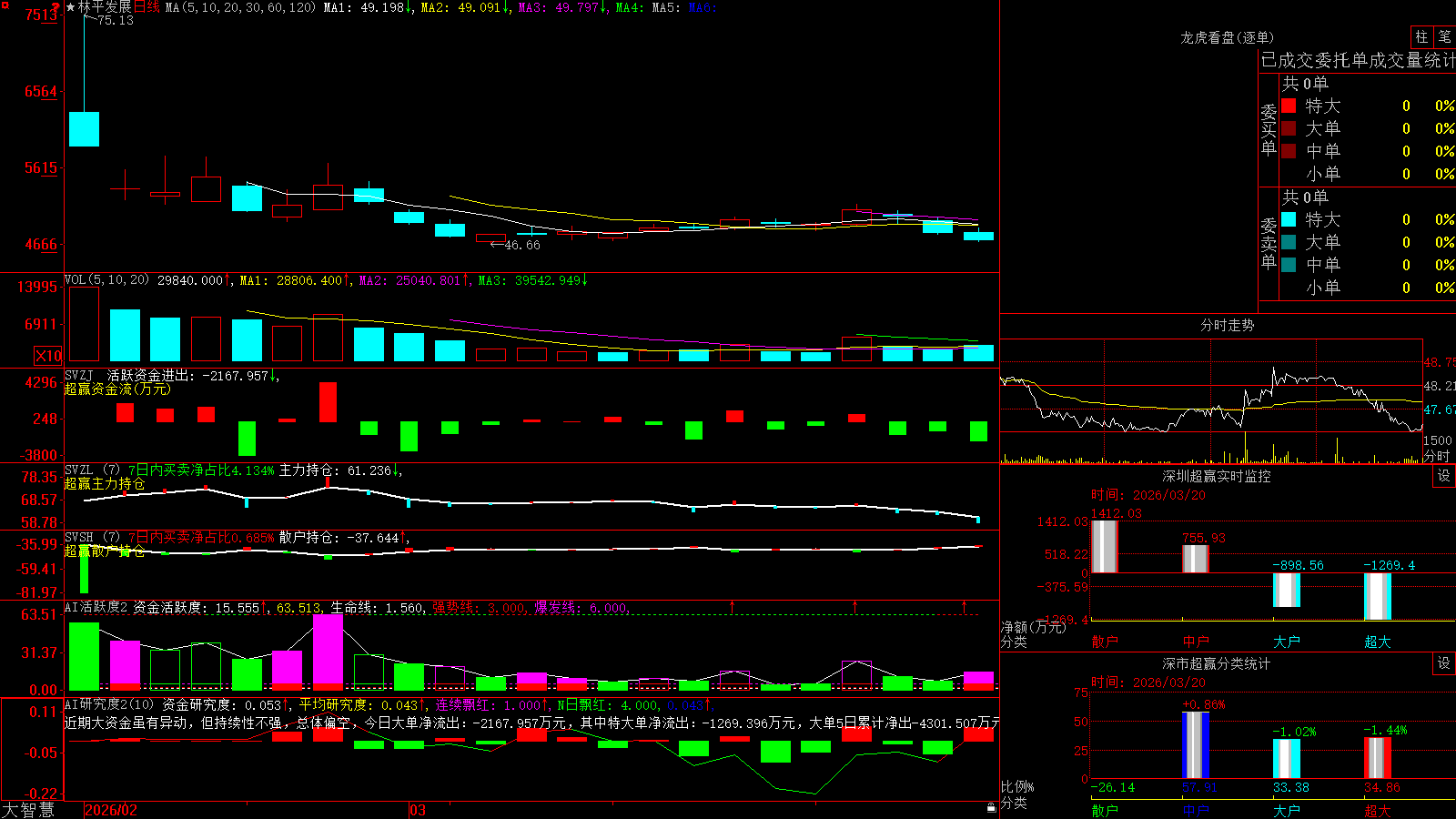Image resolution: width=1456 pixels, height=819 pixels.
Task: Click the MA(5,10,20,30,60,120) indicator parameters
Action: pos(240,7)
